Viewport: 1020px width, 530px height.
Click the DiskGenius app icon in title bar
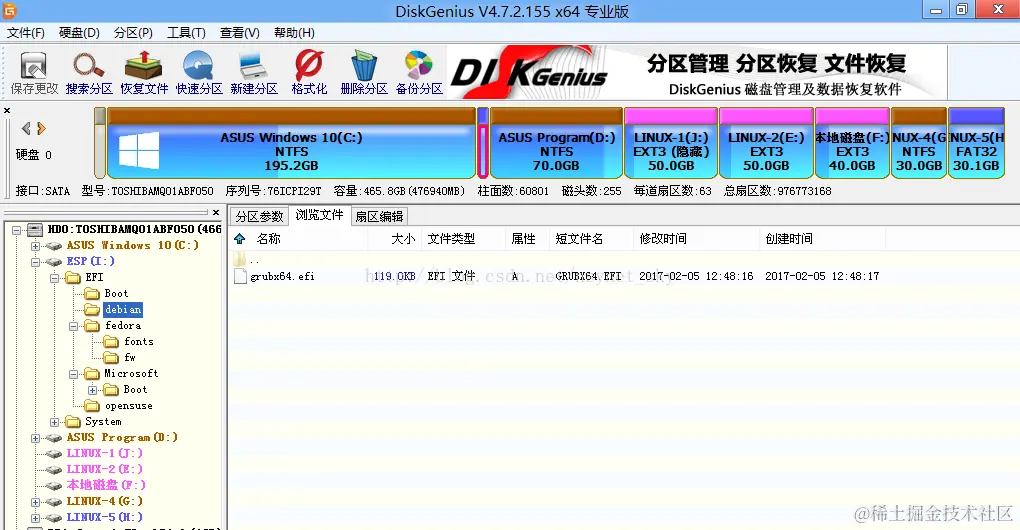9,10
